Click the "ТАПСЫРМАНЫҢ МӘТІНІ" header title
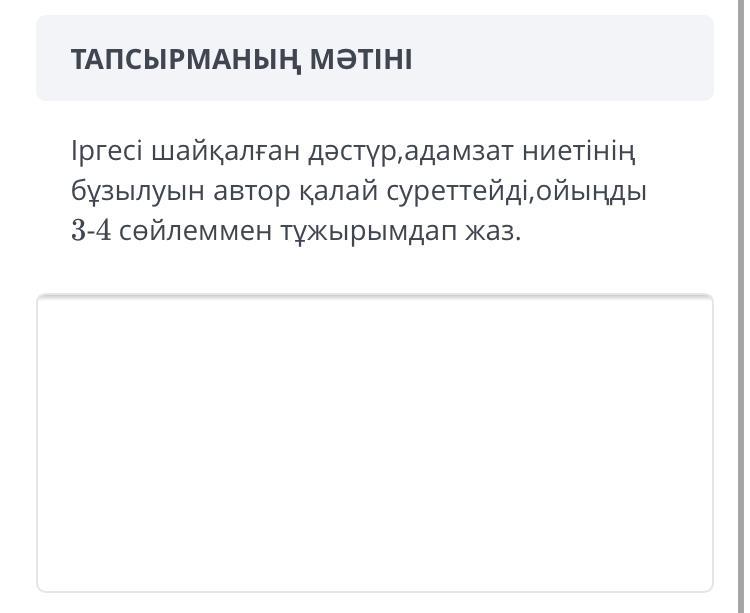 pyautogui.click(x=241, y=59)
